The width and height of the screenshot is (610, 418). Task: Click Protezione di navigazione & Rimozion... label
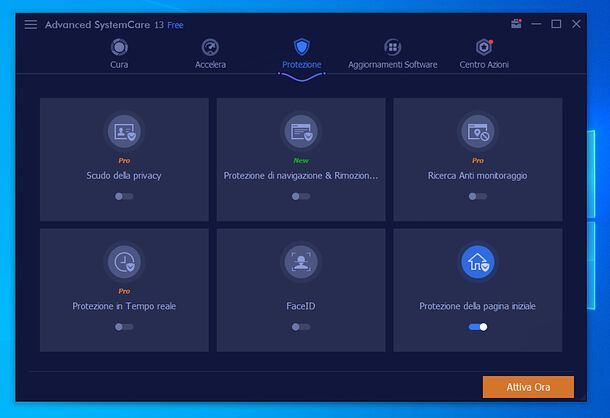[301, 176]
